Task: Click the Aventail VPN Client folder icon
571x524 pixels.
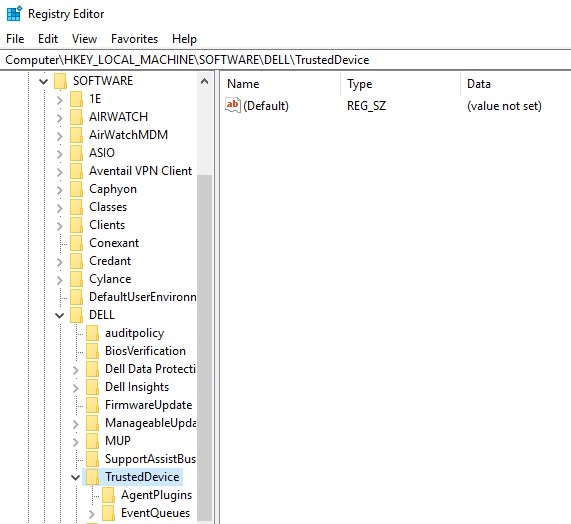Action: tap(76, 171)
